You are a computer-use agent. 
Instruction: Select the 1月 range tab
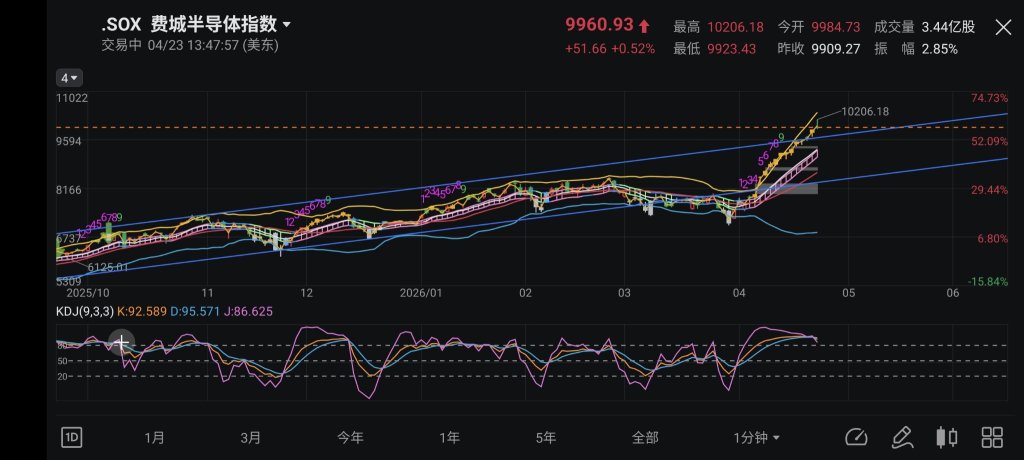click(x=155, y=438)
